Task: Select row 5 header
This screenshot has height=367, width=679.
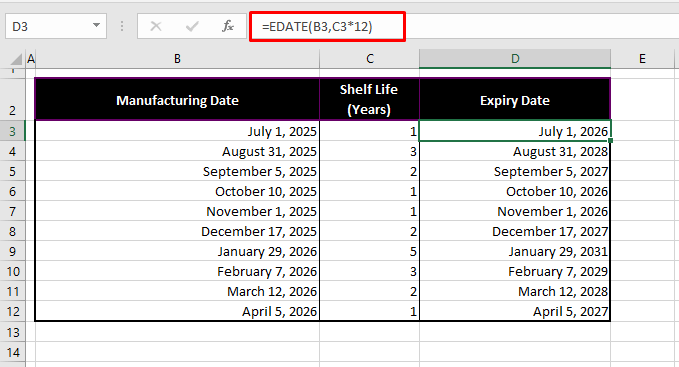Action: [x=13, y=171]
